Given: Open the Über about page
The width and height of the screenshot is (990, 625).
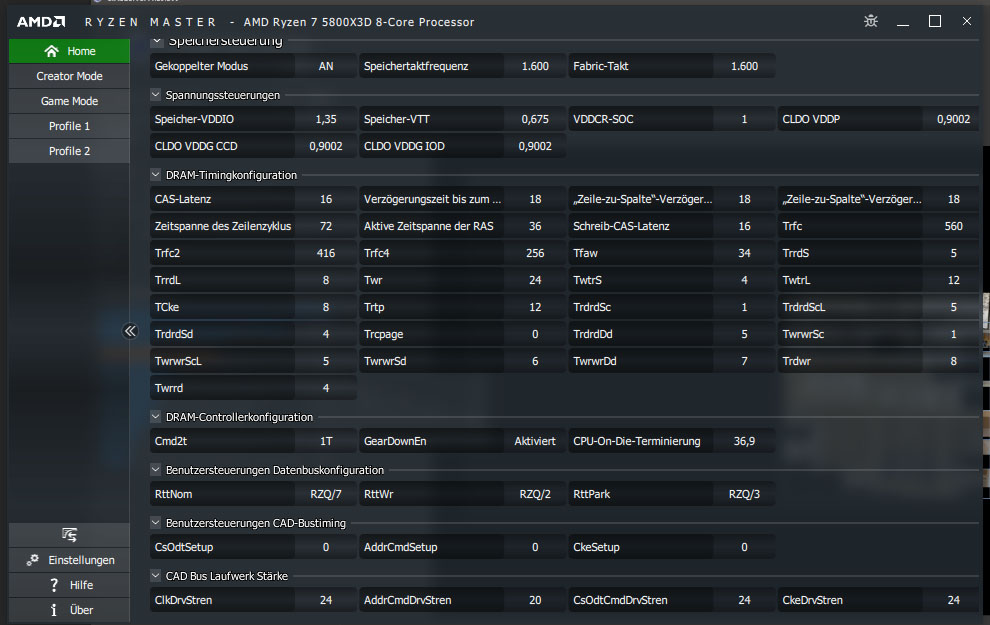Looking at the screenshot, I should (69, 610).
